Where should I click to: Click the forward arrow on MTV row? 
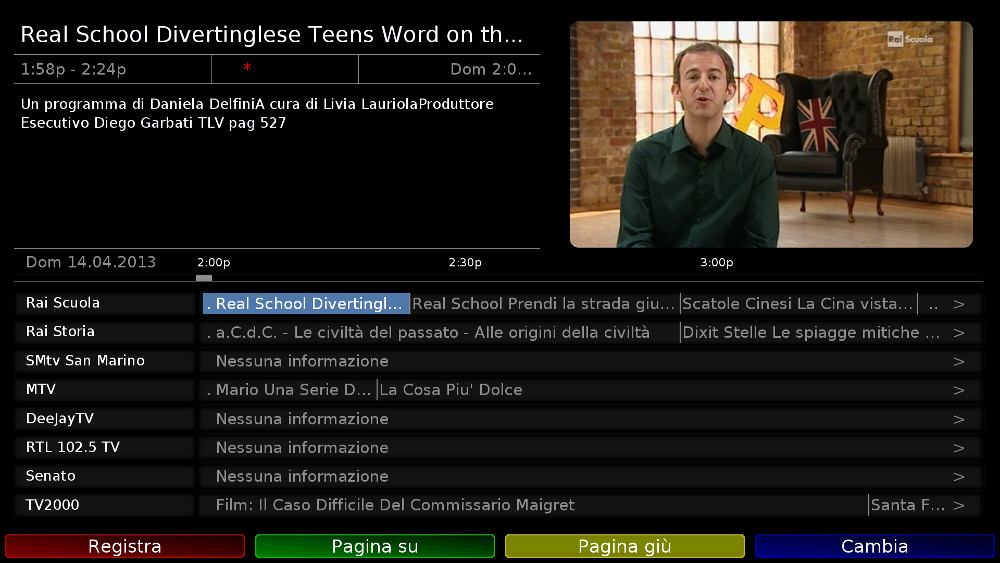(x=959, y=390)
